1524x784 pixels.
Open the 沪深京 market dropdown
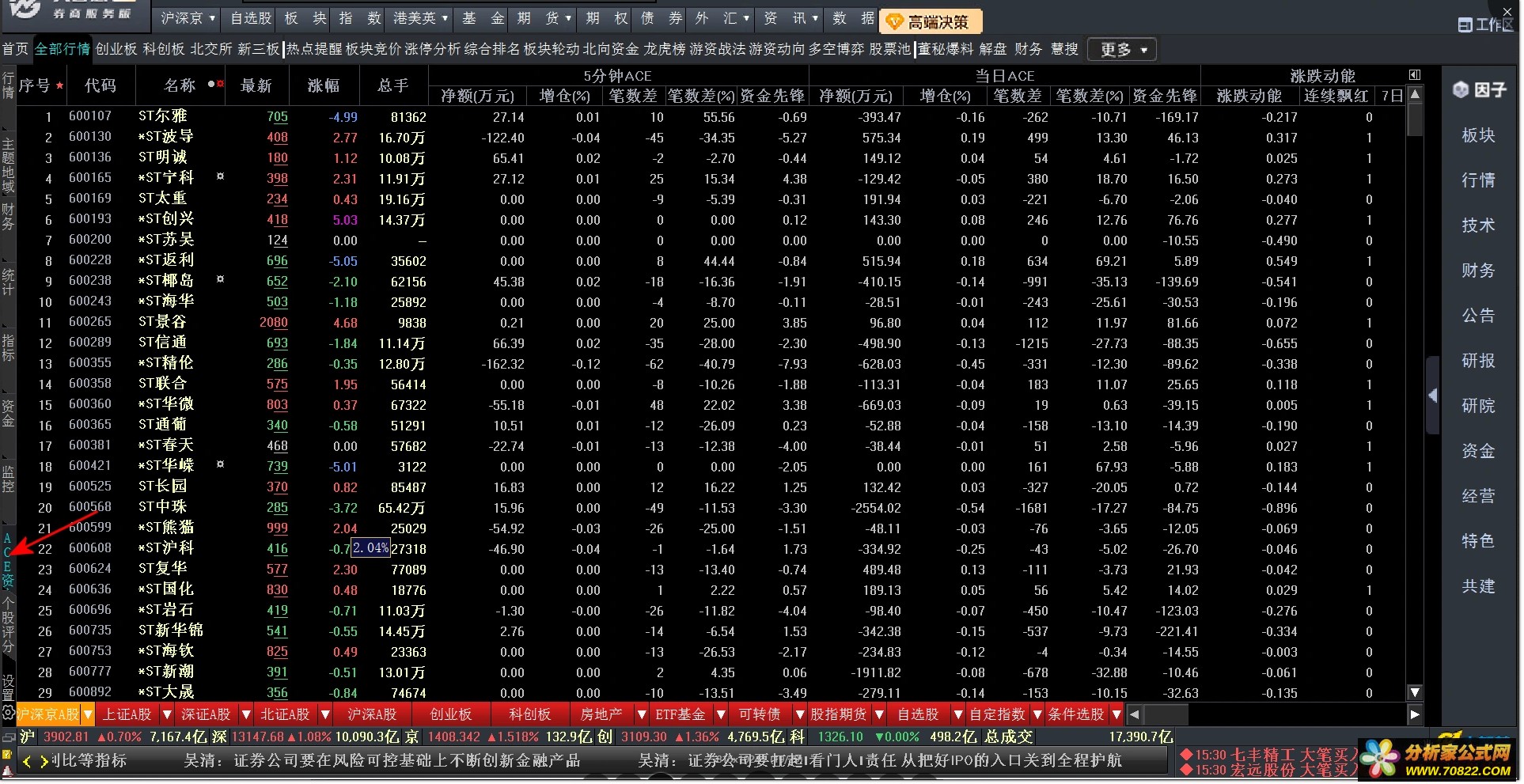coord(188,18)
